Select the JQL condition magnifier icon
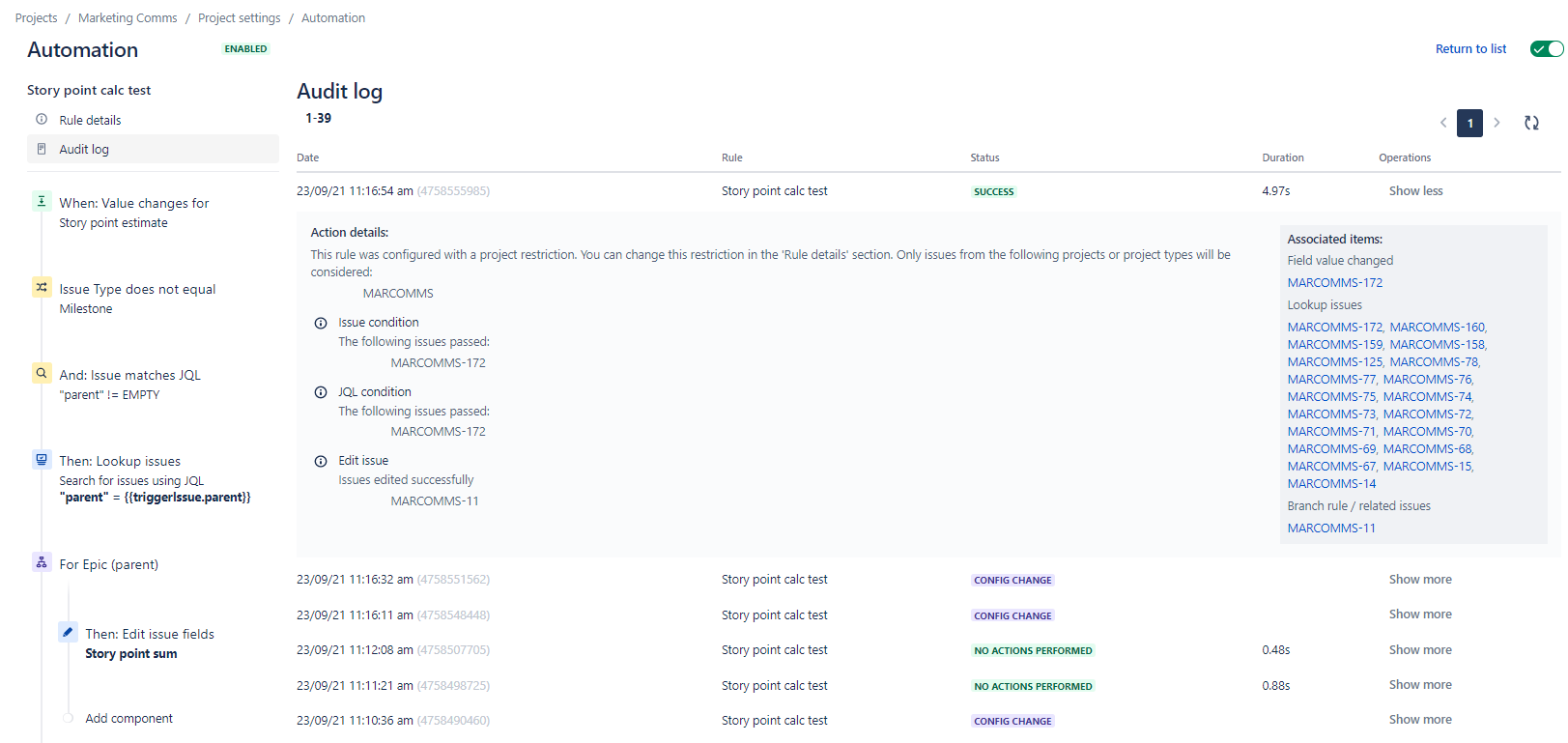The width and height of the screenshot is (1568, 743). pos(42,373)
